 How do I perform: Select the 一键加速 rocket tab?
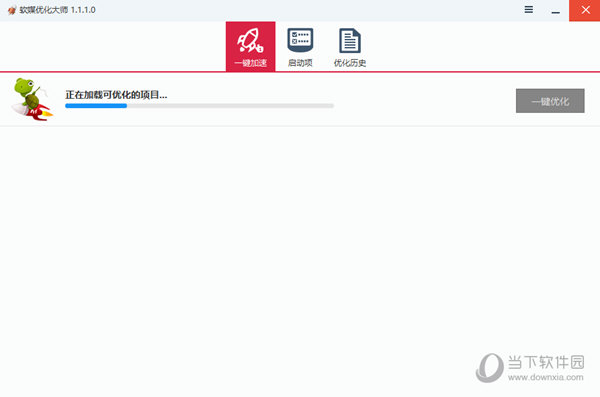(x=250, y=46)
